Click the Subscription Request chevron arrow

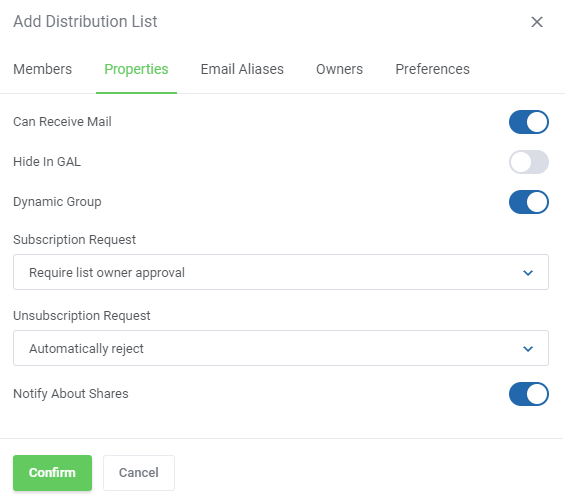(x=528, y=273)
